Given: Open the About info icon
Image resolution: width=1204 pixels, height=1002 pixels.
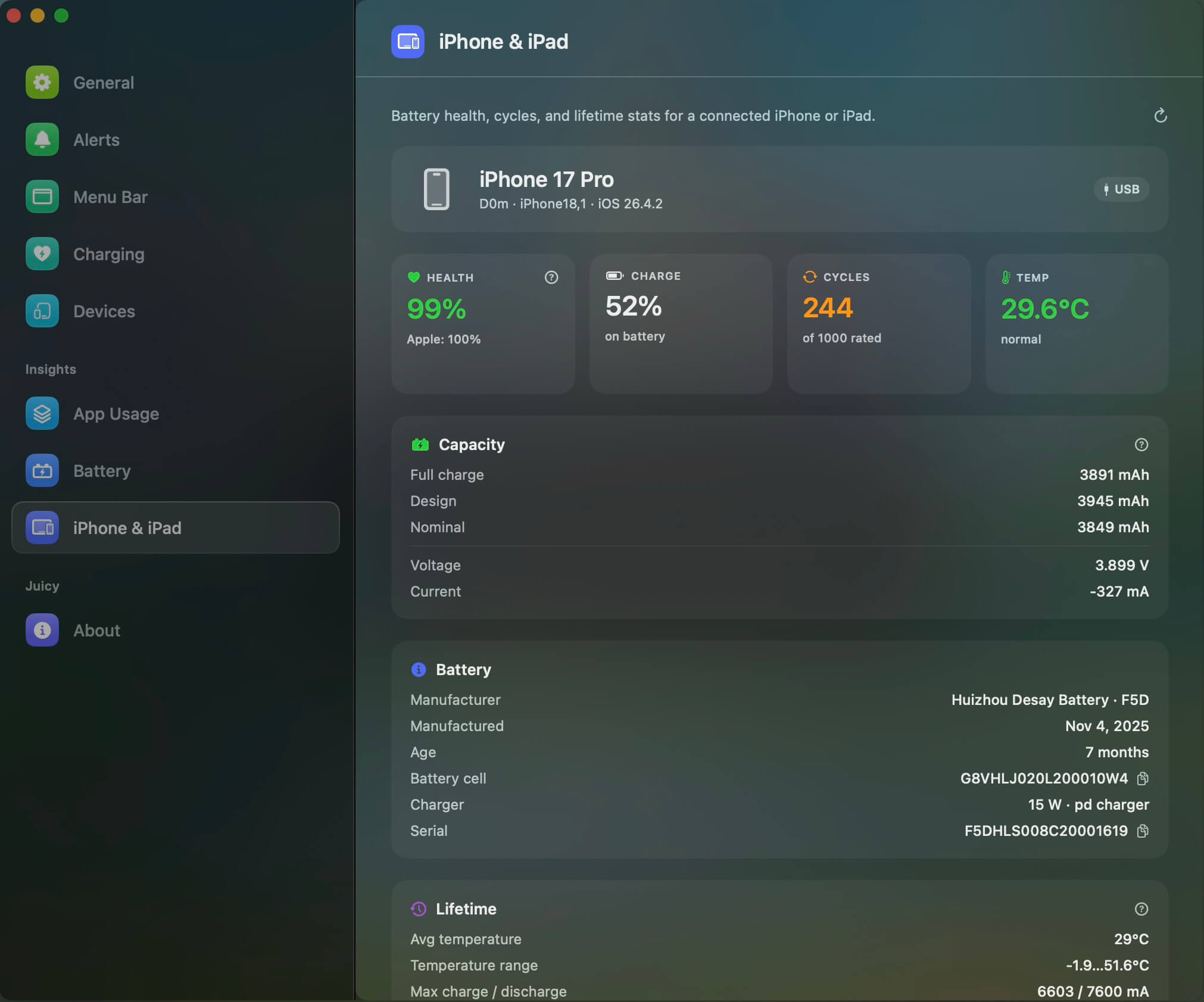Looking at the screenshot, I should (x=42, y=630).
